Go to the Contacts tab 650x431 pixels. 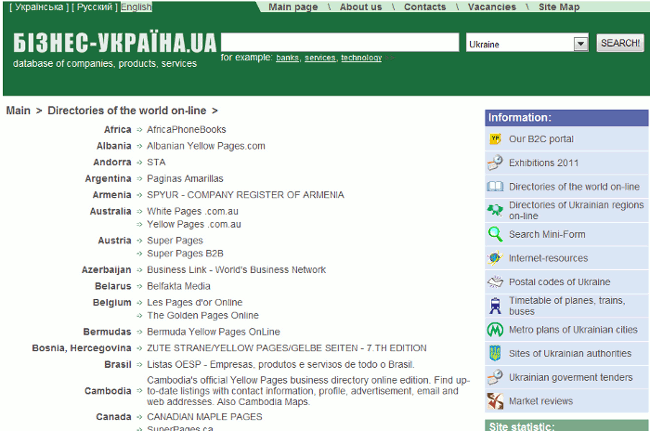(x=425, y=7)
